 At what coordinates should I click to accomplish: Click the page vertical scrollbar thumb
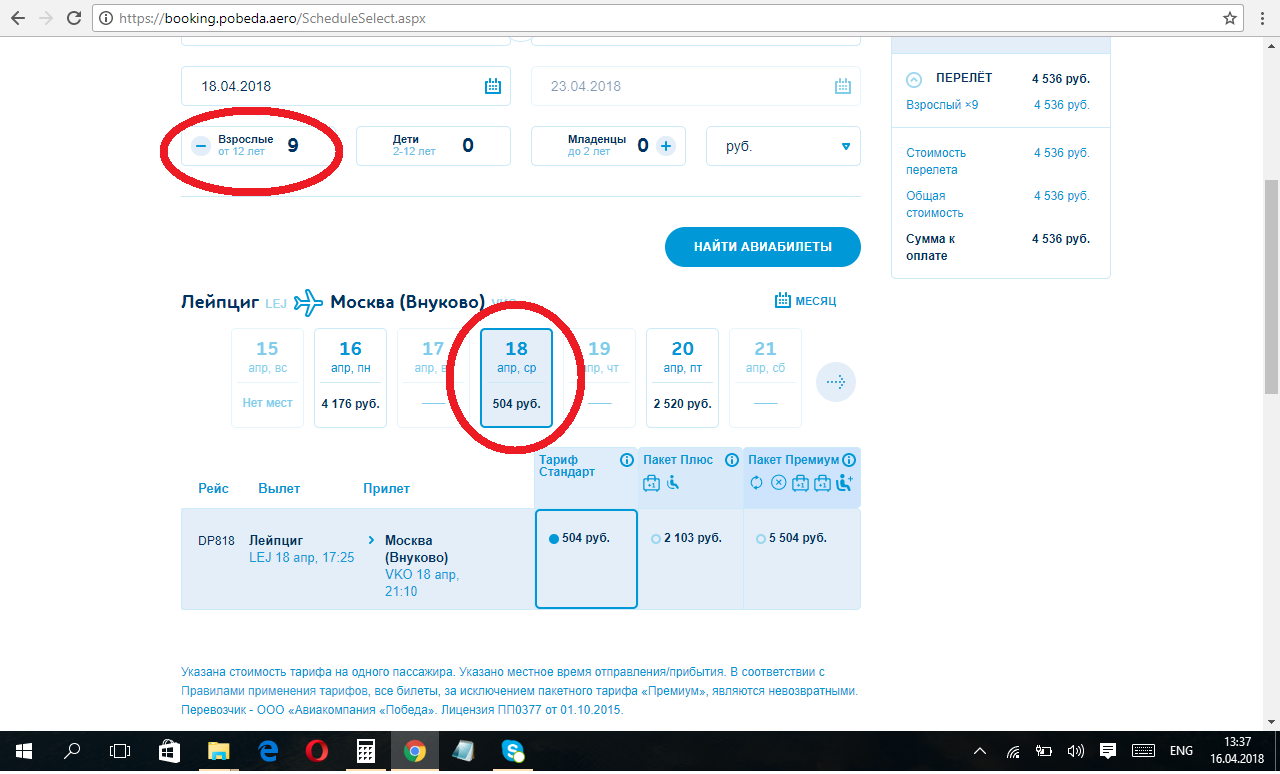point(1271,288)
